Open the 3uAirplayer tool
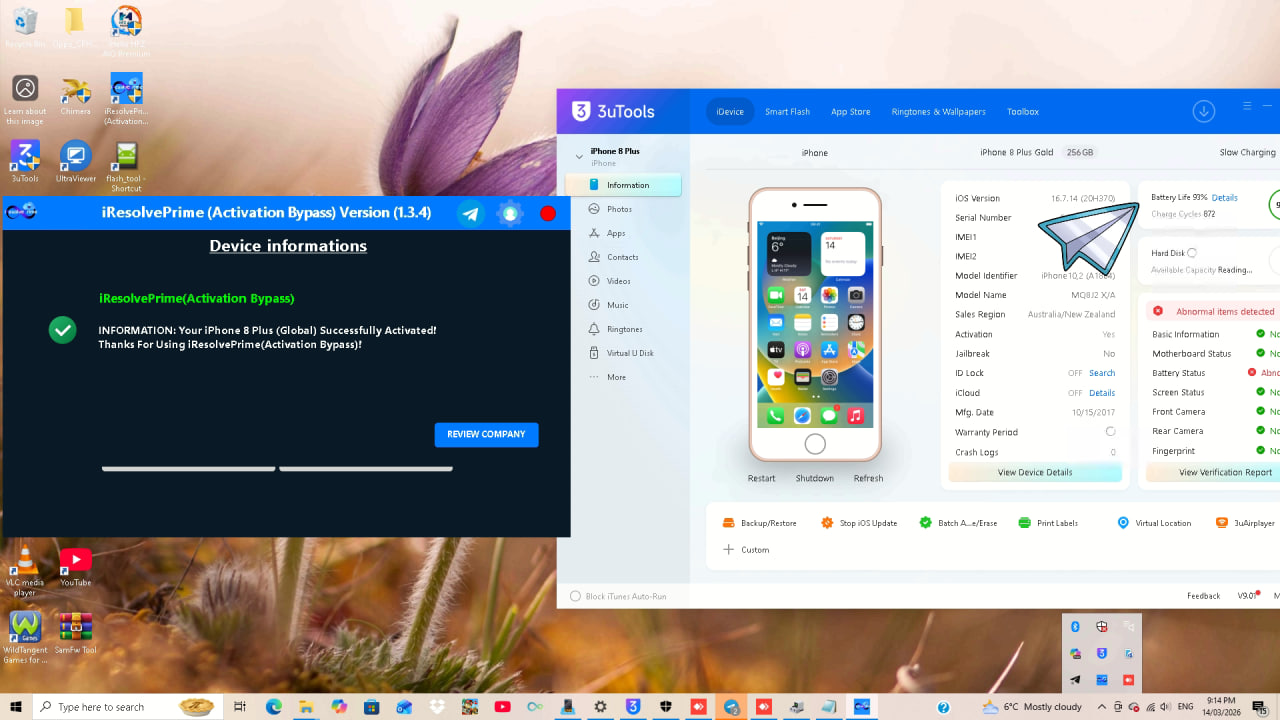Image resolution: width=1280 pixels, height=720 pixels. (x=1245, y=523)
